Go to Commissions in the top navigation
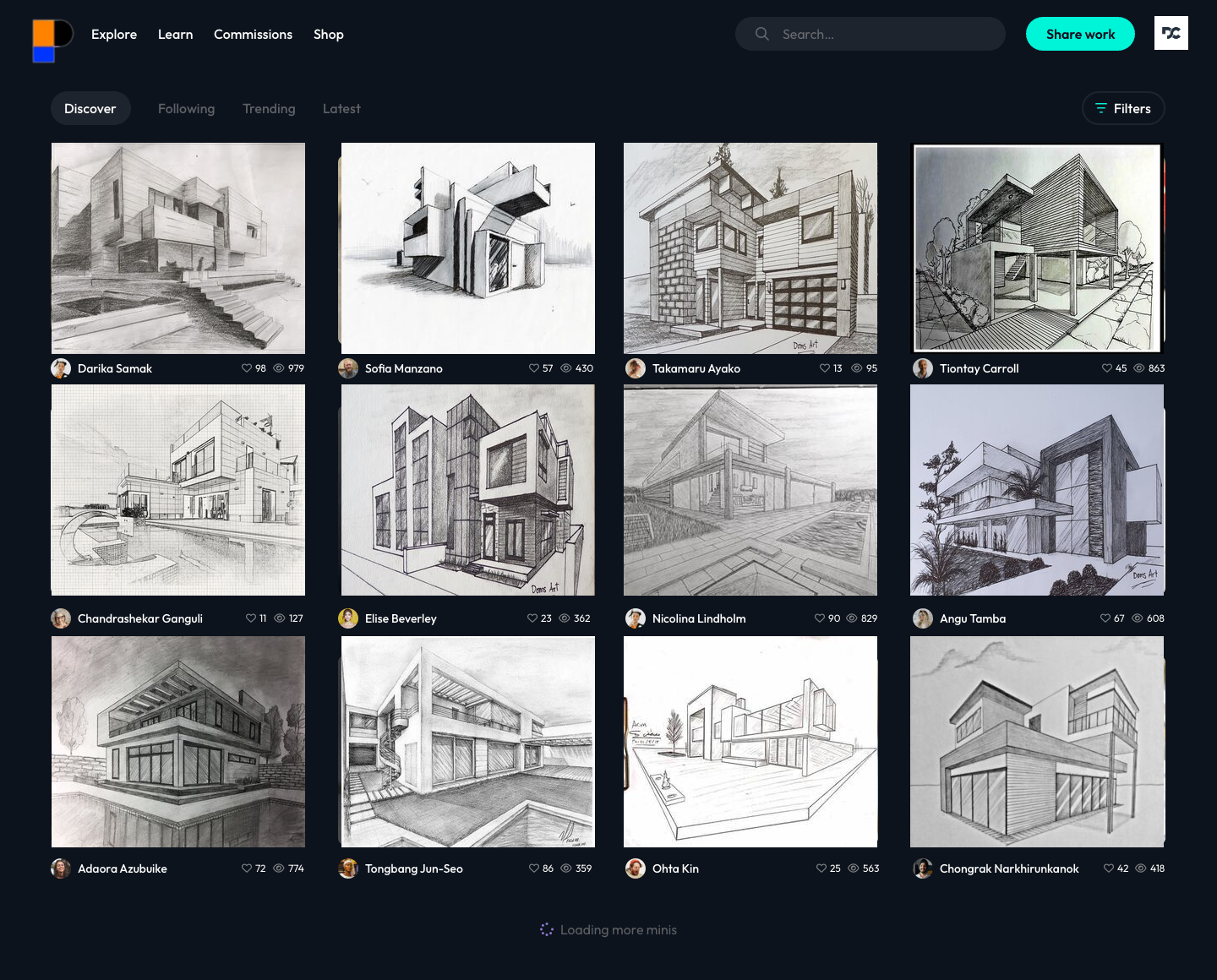This screenshot has height=980, width=1217. tap(253, 35)
